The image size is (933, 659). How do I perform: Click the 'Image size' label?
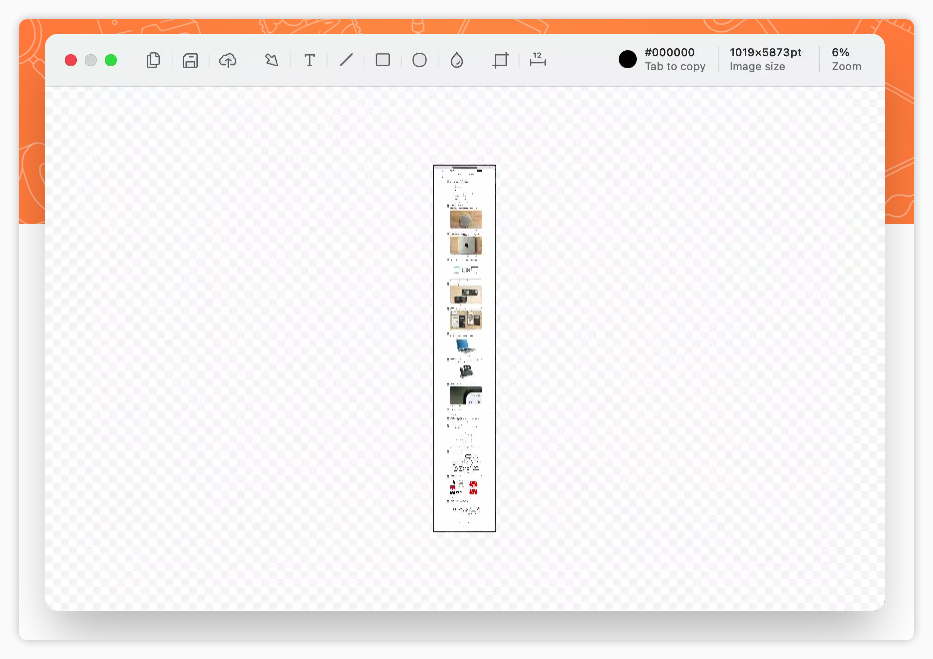tap(757, 67)
